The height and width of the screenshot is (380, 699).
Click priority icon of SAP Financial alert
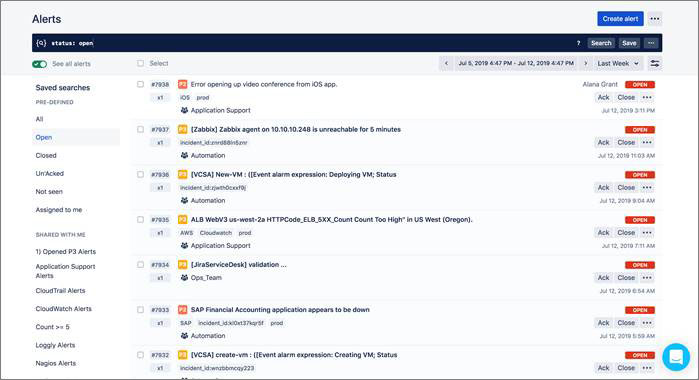pyautogui.click(x=182, y=310)
